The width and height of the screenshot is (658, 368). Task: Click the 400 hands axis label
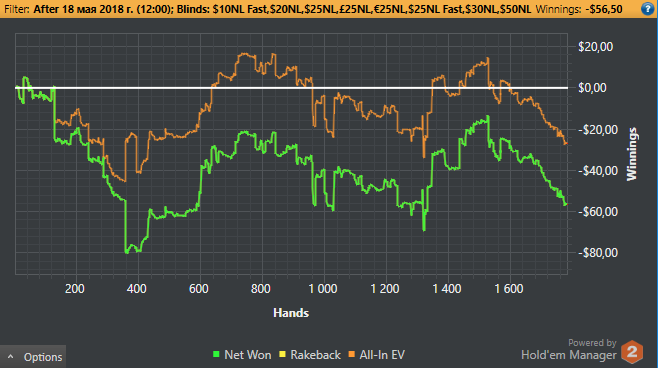coord(136,289)
